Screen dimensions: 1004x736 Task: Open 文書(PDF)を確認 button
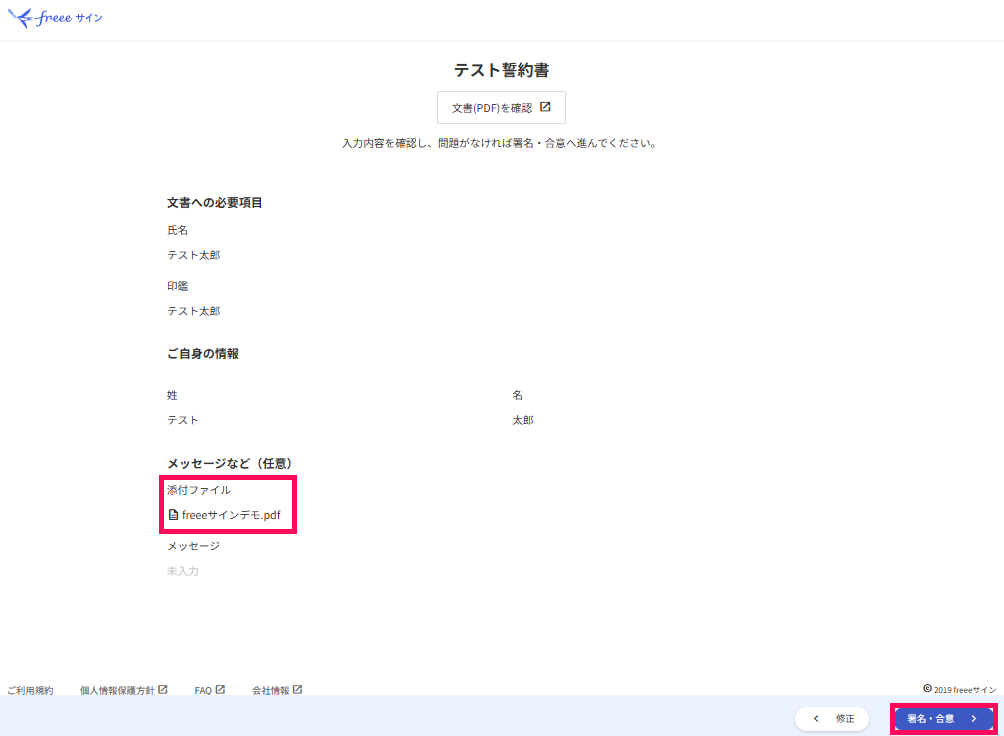[501, 108]
